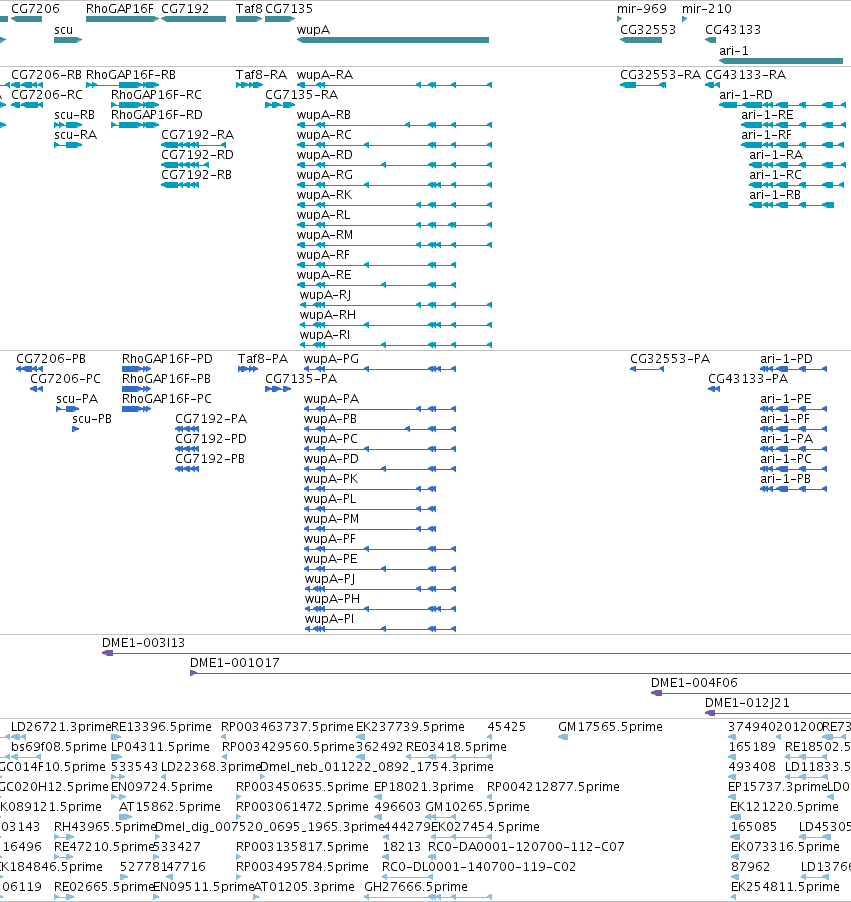
Task: Select protein CG43133-PA
Action: tap(714, 389)
